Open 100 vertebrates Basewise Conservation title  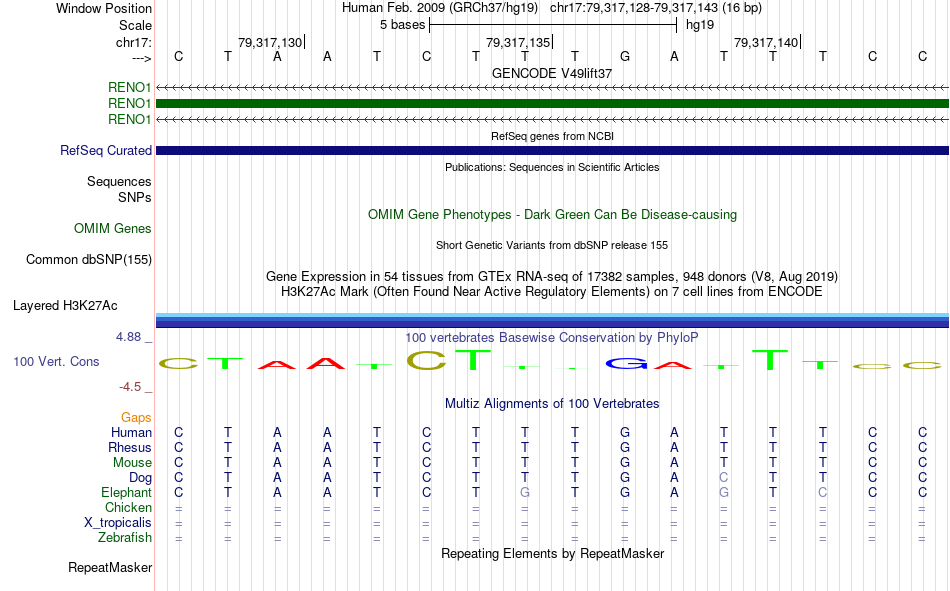point(552,338)
